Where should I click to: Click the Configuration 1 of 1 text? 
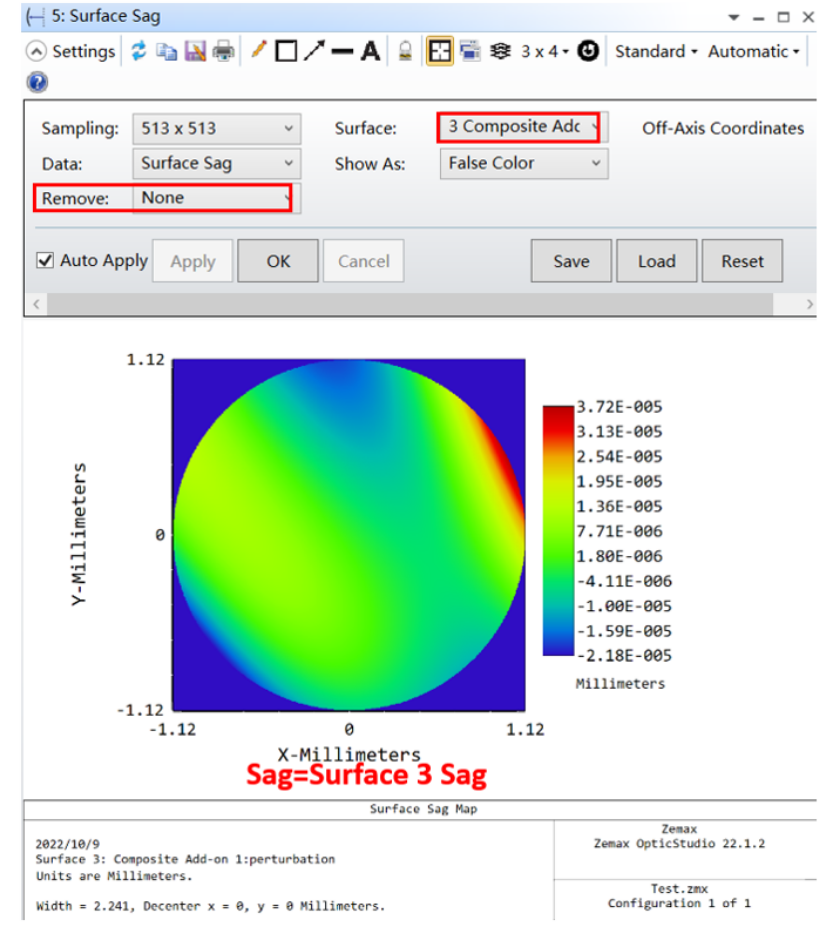coord(679,903)
